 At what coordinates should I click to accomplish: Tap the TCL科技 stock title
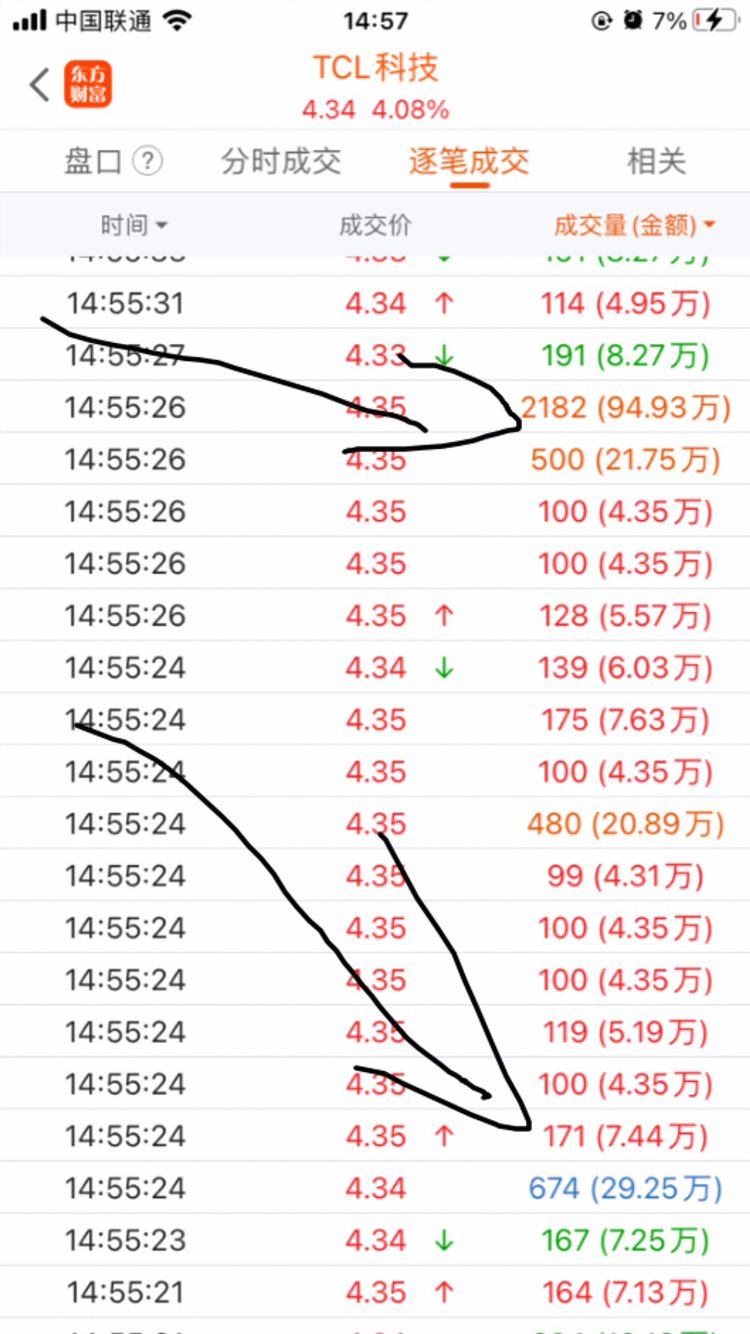pyautogui.click(x=375, y=68)
